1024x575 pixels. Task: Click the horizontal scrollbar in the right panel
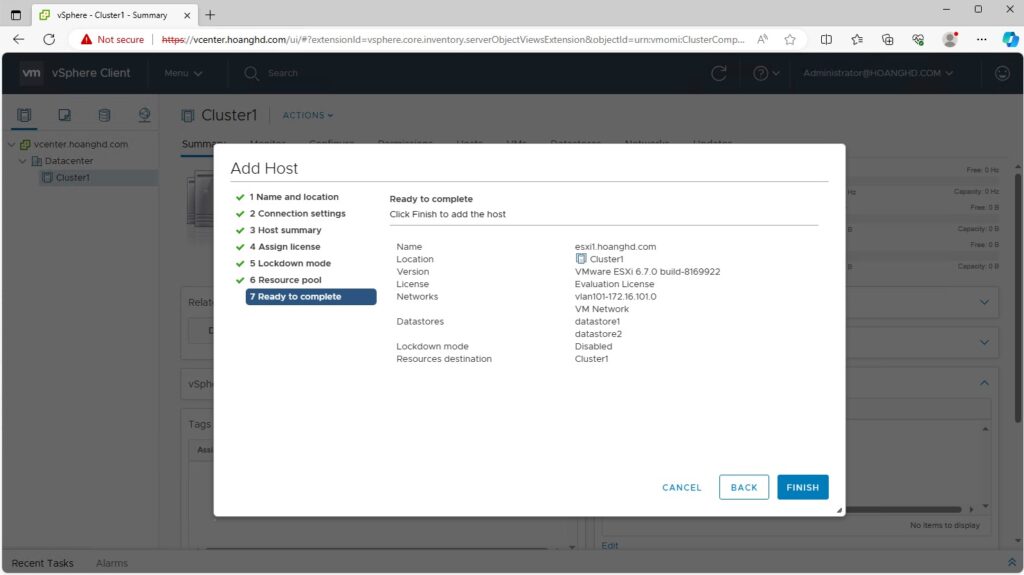903,509
